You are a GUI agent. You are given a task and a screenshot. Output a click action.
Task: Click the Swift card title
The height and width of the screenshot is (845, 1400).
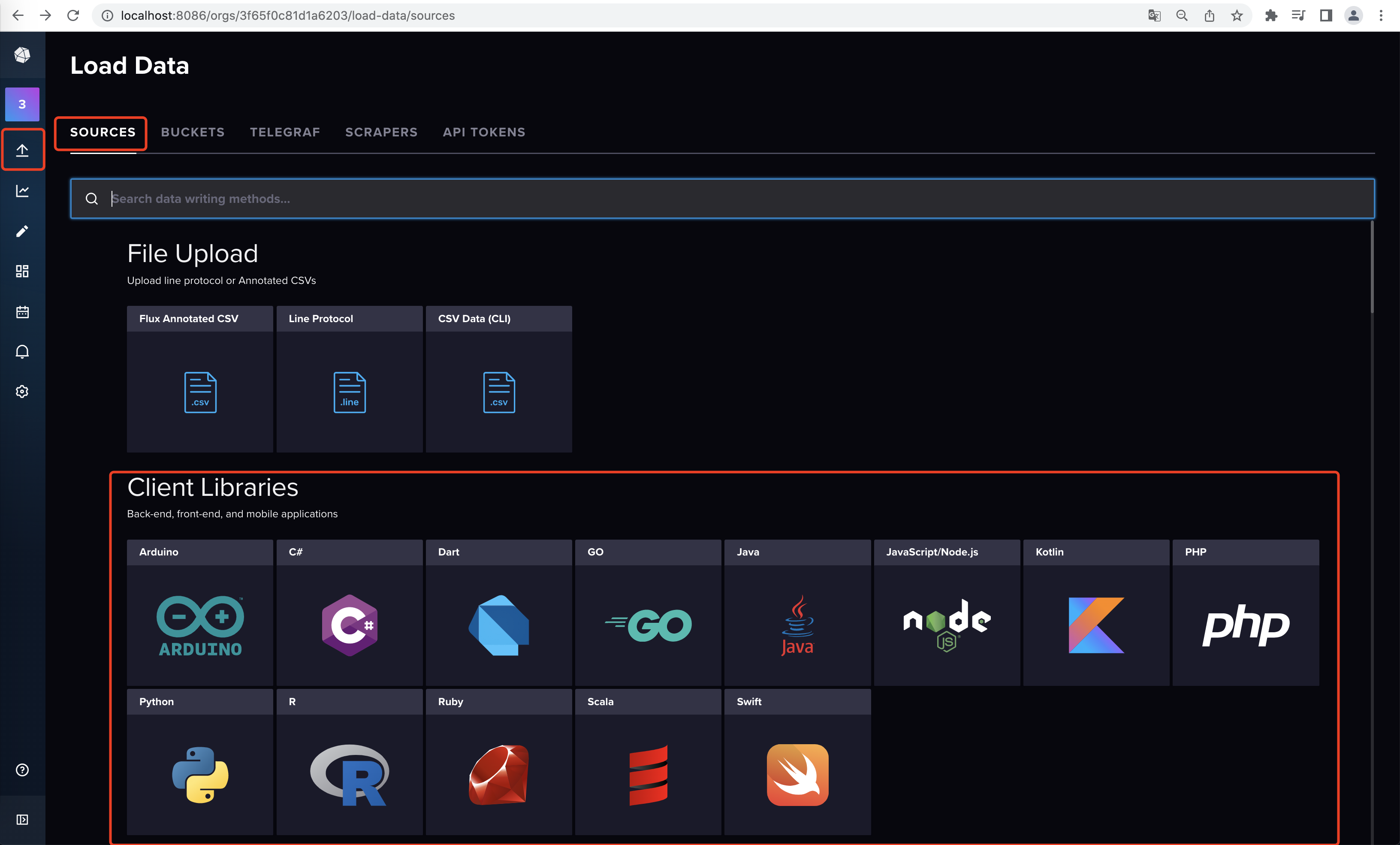tap(749, 702)
